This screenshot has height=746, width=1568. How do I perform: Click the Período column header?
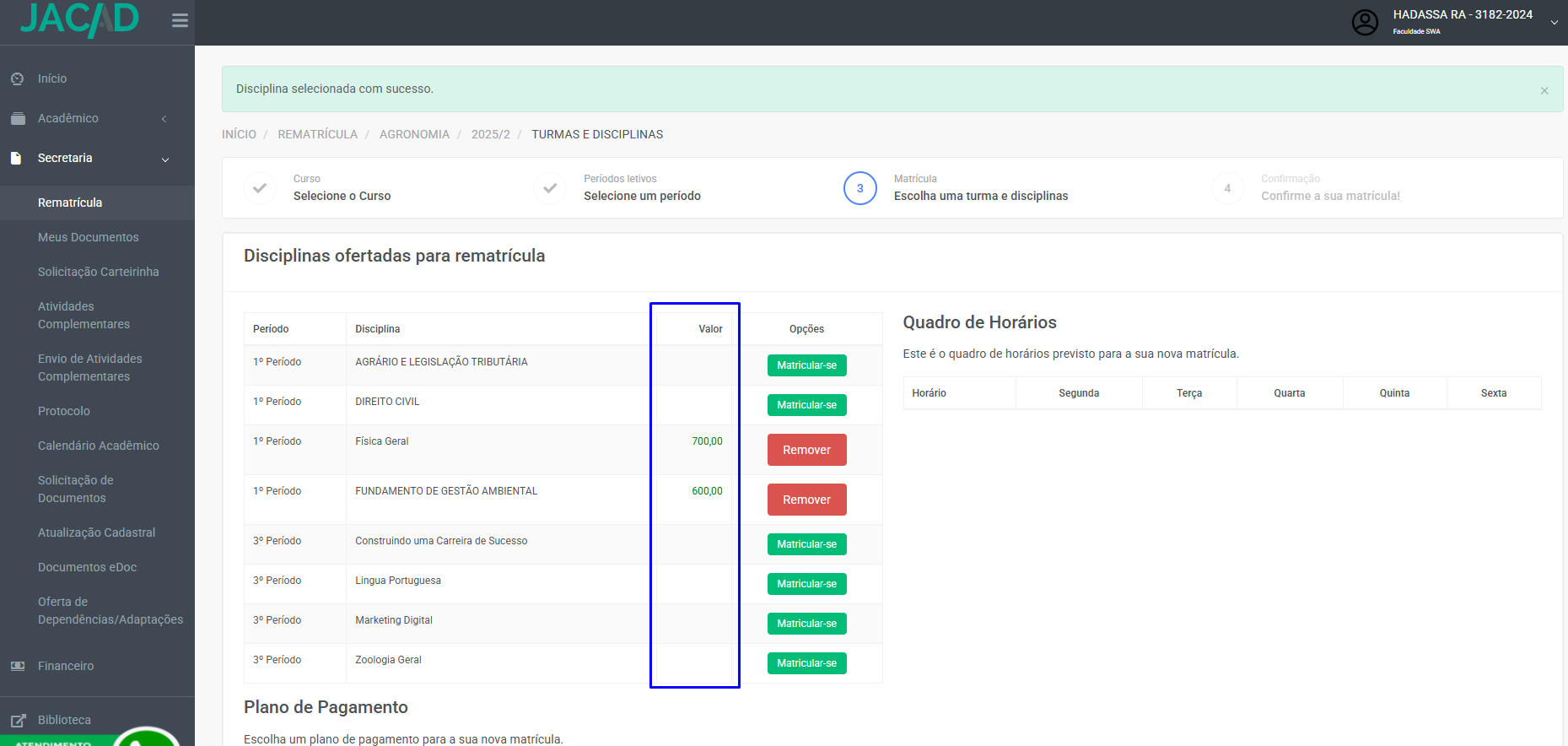click(271, 329)
